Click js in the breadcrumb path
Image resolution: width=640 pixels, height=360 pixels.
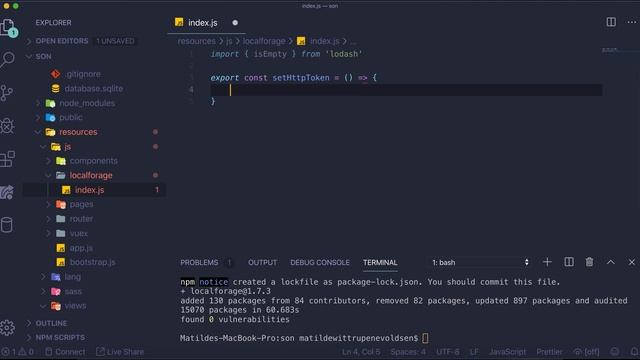pyautogui.click(x=229, y=41)
